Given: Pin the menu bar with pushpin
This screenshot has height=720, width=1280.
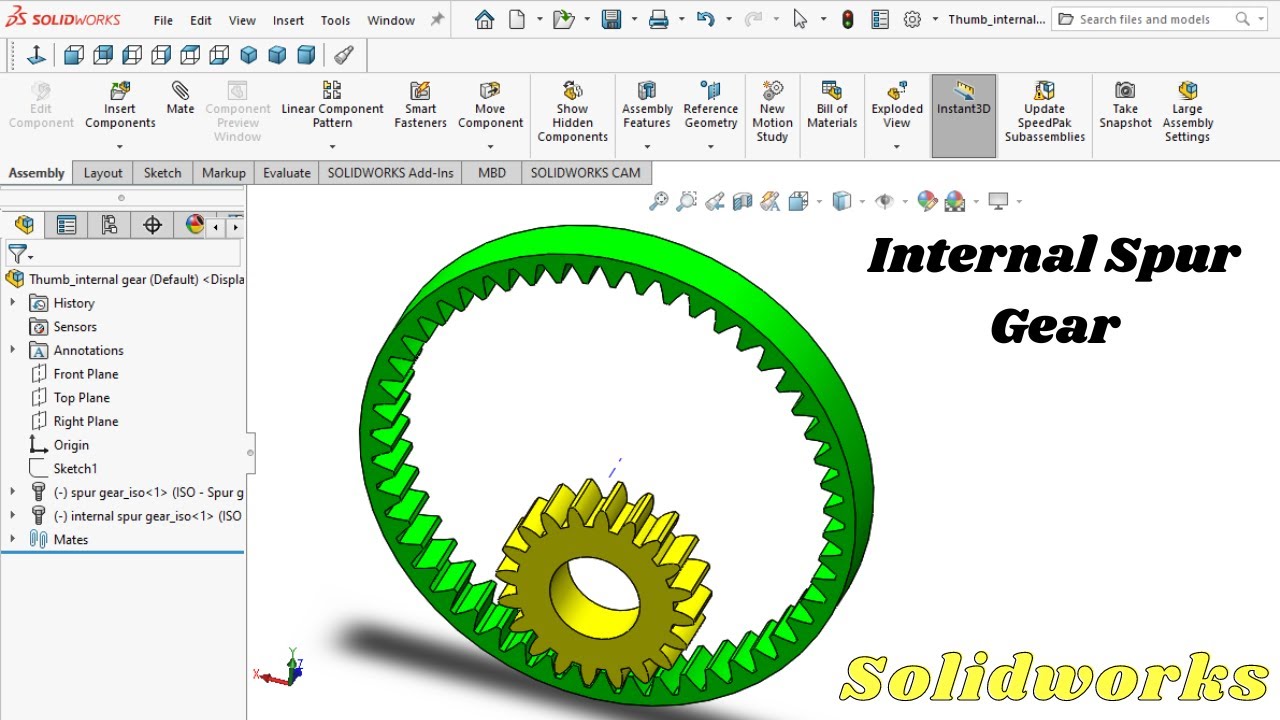Looking at the screenshot, I should (437, 19).
